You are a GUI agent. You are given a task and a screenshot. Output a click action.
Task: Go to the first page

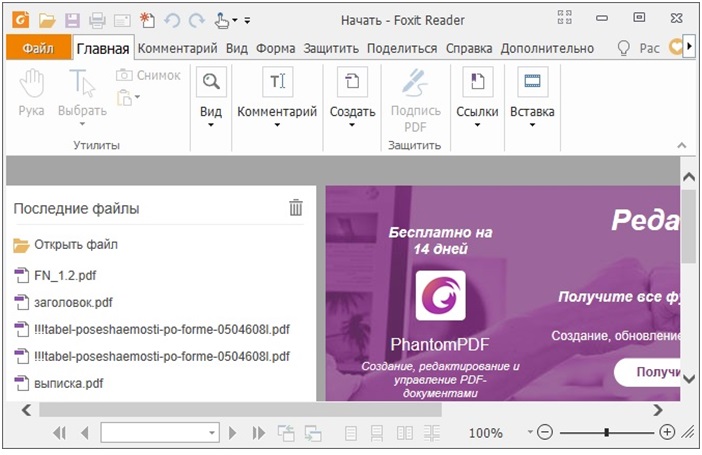pyautogui.click(x=60, y=433)
